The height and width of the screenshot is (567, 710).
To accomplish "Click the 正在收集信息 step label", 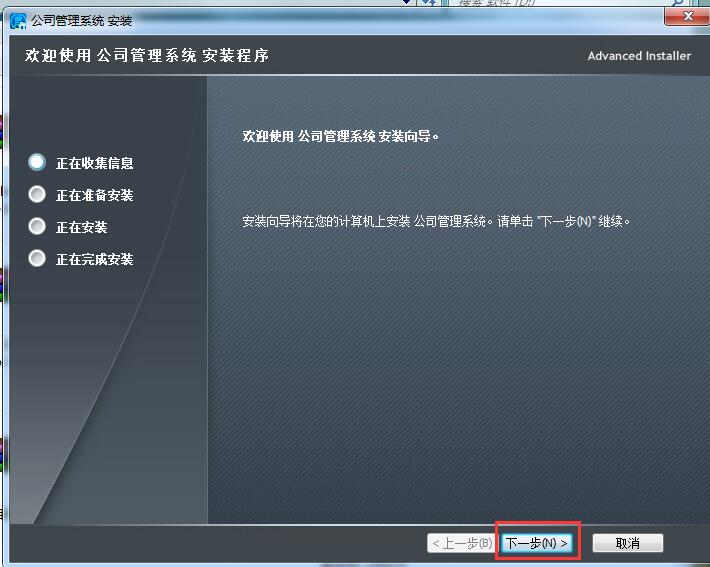I will tap(94, 163).
